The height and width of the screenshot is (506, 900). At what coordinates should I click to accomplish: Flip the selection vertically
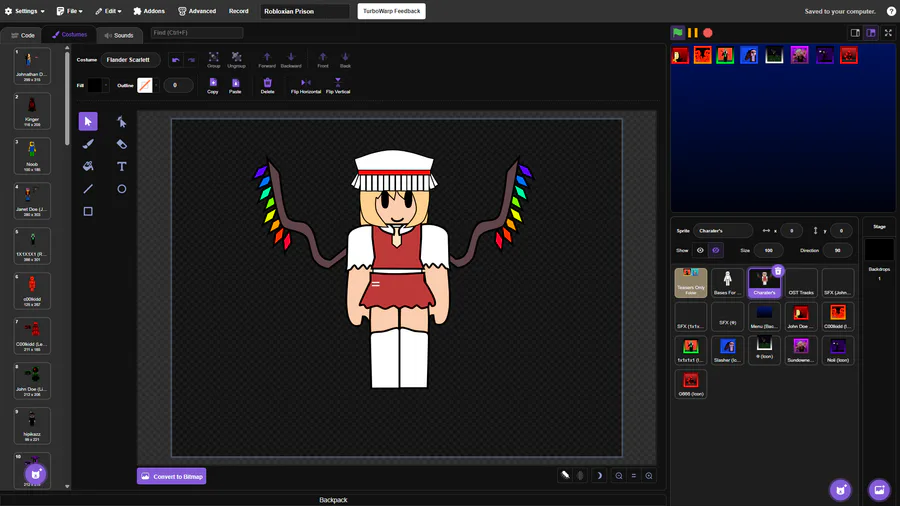coord(338,85)
